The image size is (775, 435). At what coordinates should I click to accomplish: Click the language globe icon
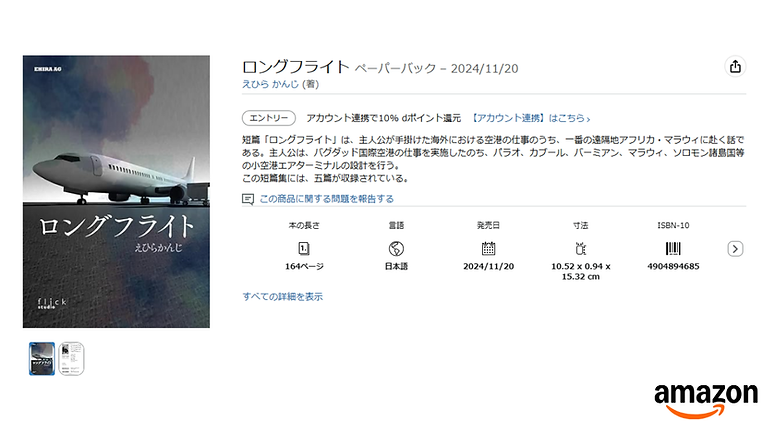pos(396,248)
